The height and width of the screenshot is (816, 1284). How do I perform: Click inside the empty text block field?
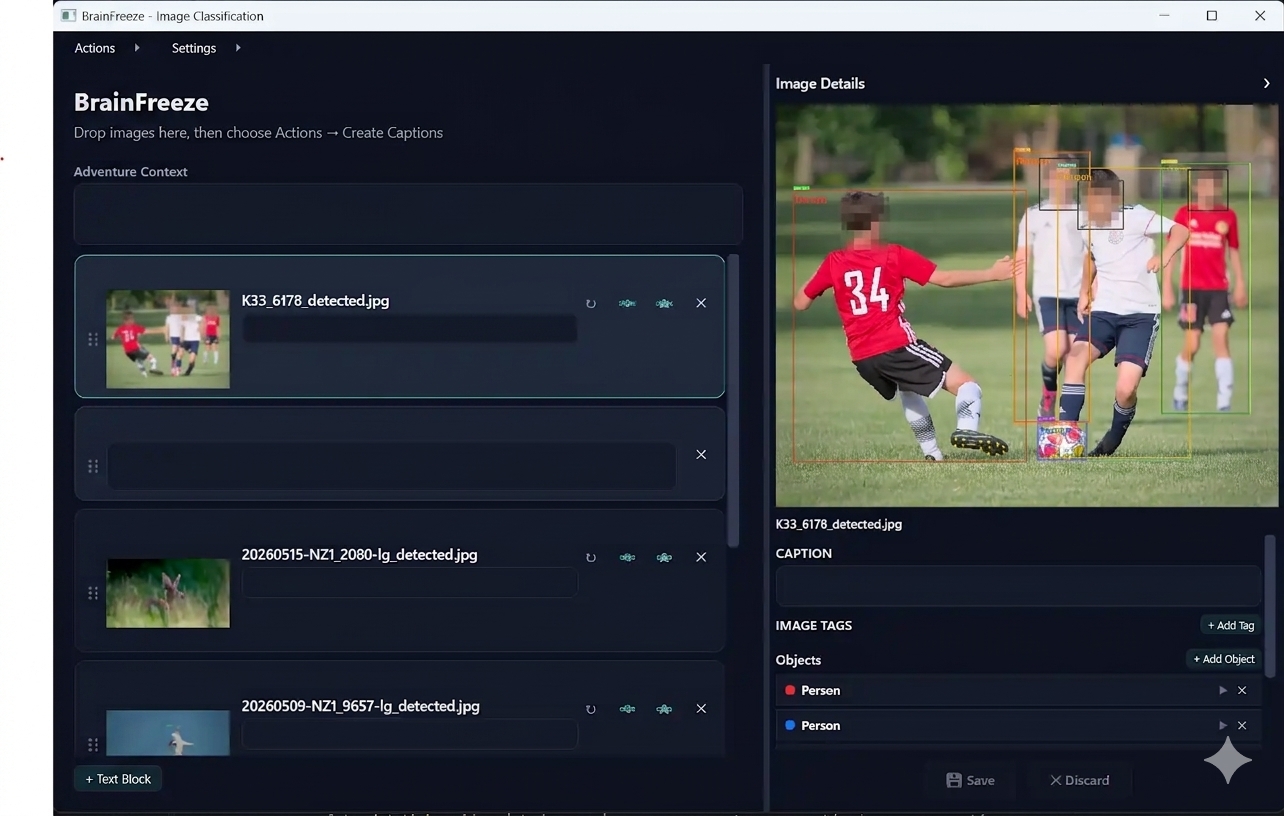392,466
